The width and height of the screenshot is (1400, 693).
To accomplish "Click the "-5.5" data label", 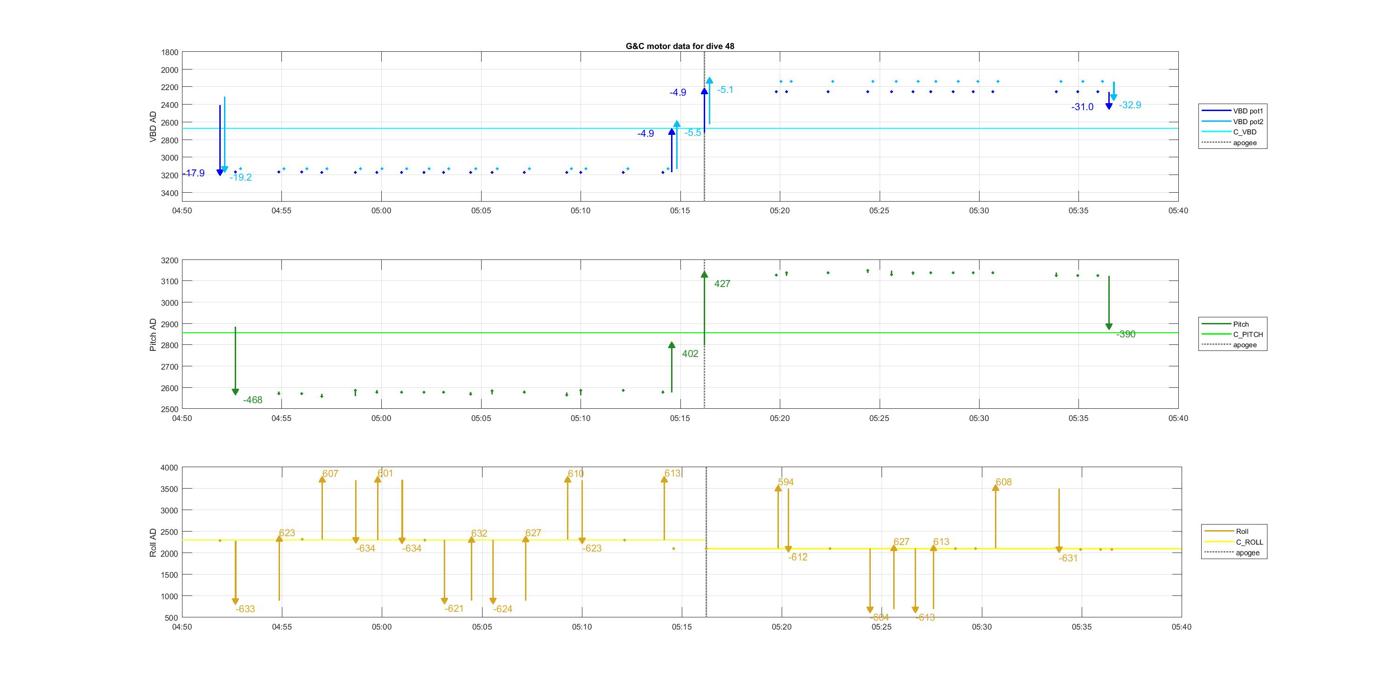I will (693, 133).
